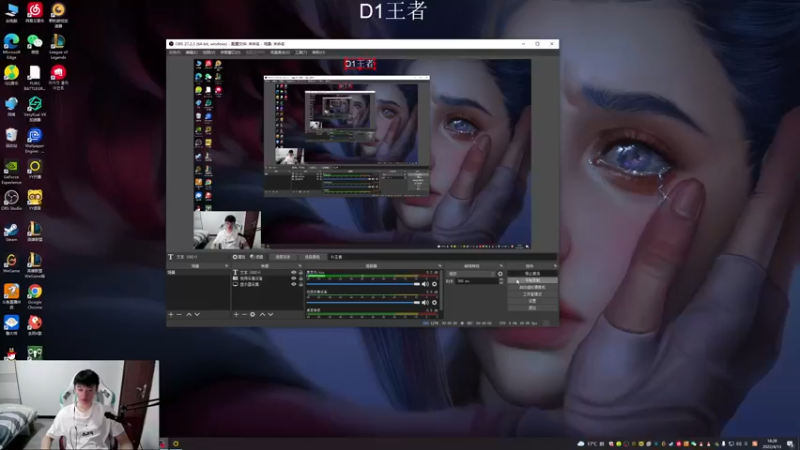Open Steam desktop shortcut

pyautogui.click(x=11, y=232)
